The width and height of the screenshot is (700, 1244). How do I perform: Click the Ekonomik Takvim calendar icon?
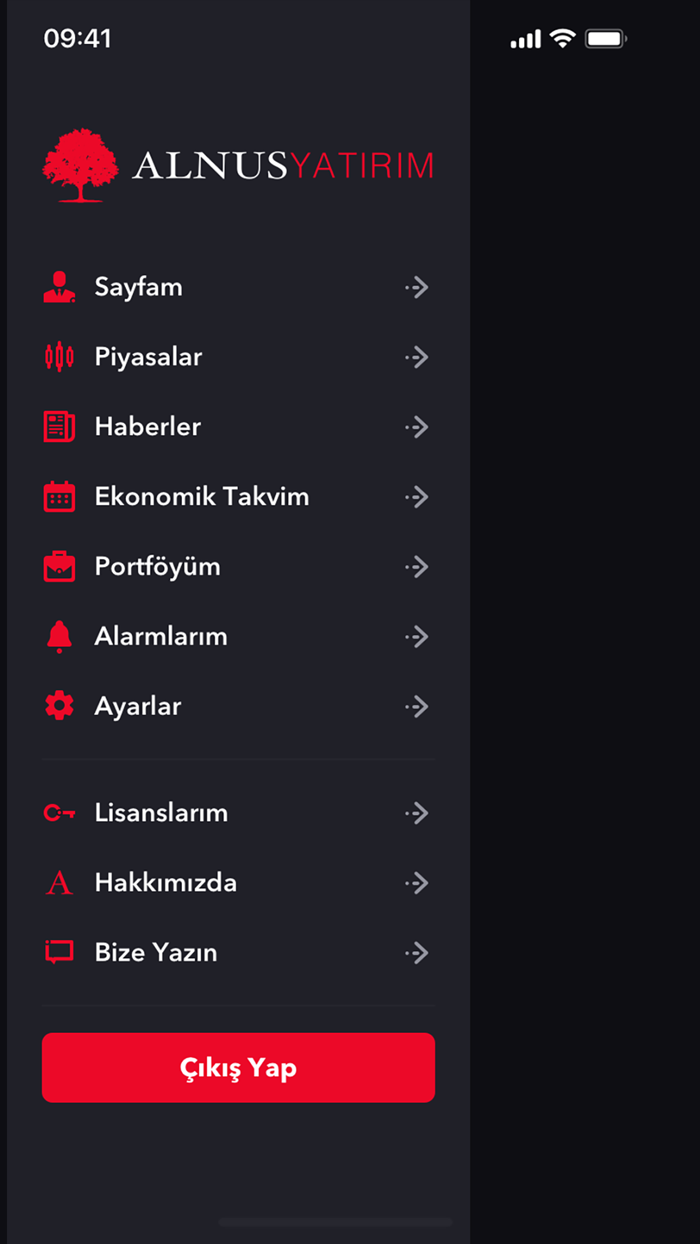(x=60, y=497)
